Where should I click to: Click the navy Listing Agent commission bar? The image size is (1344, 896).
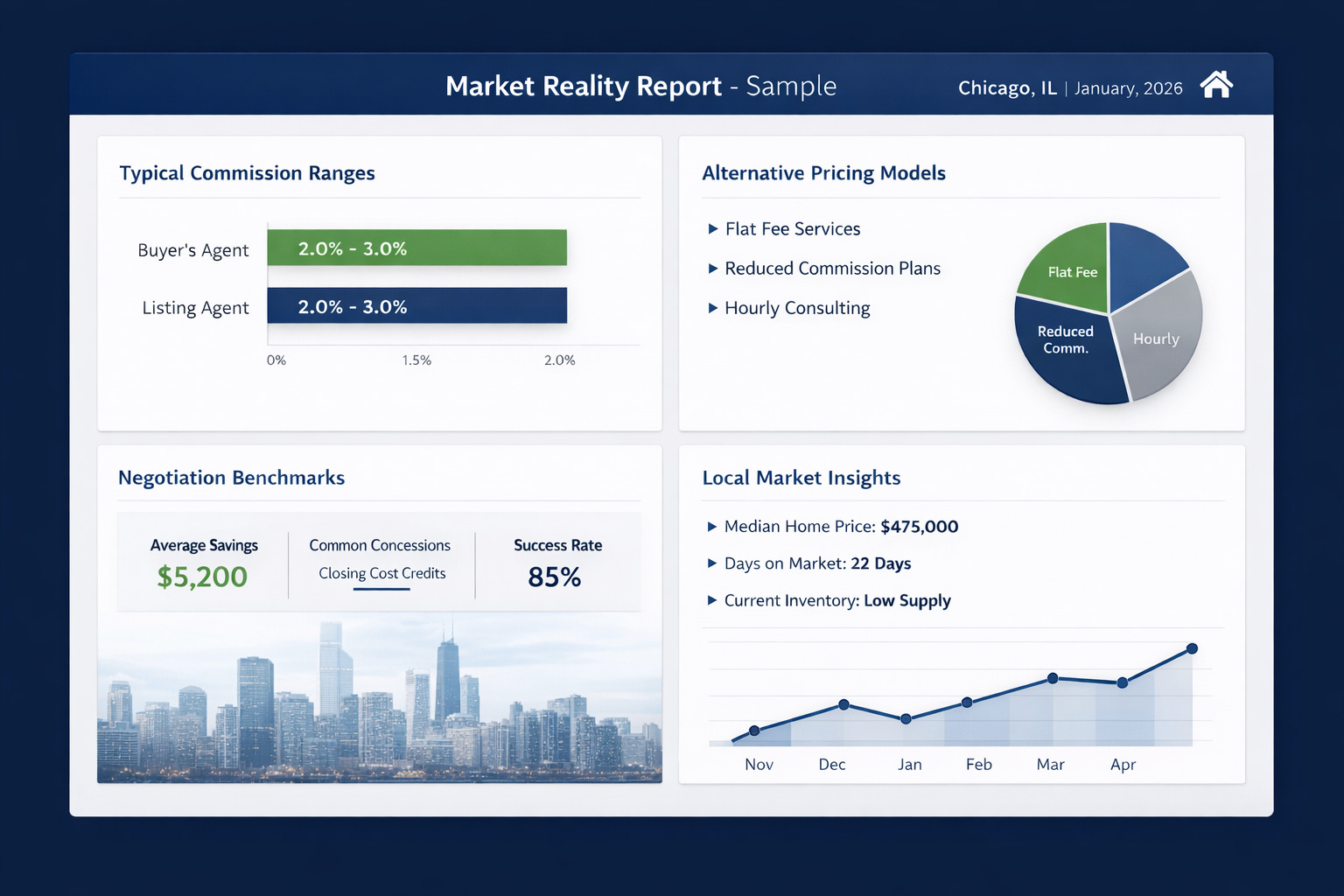[416, 306]
